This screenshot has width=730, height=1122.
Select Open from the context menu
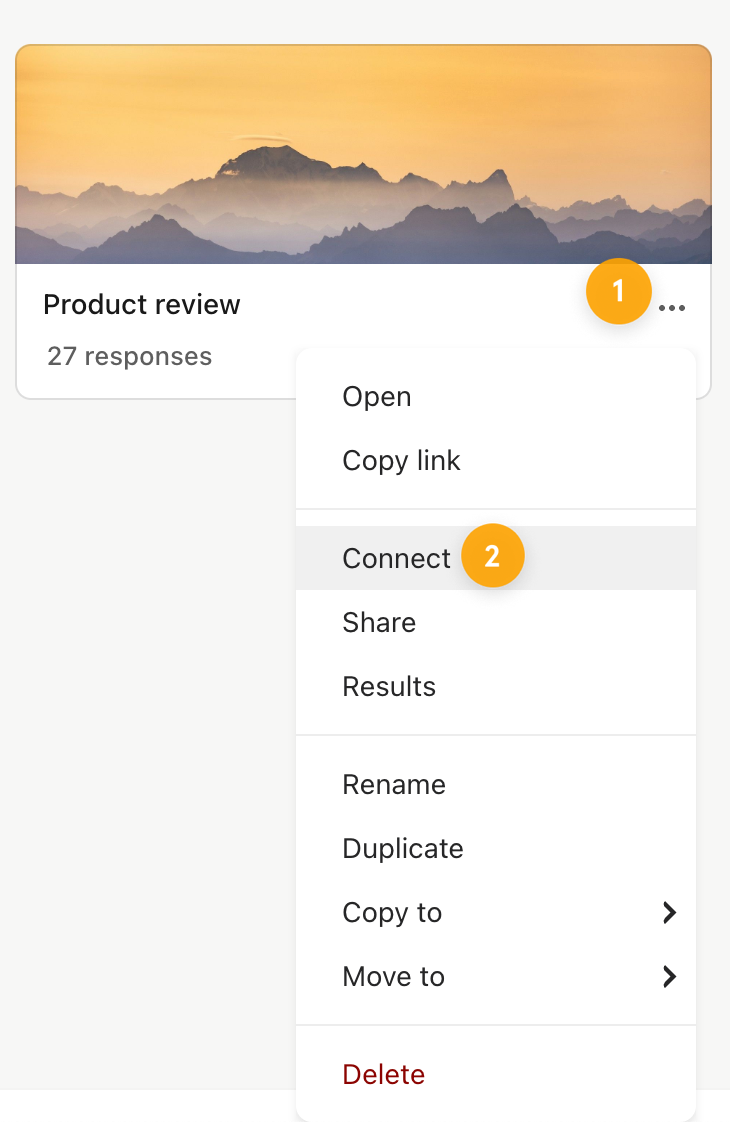(496, 396)
